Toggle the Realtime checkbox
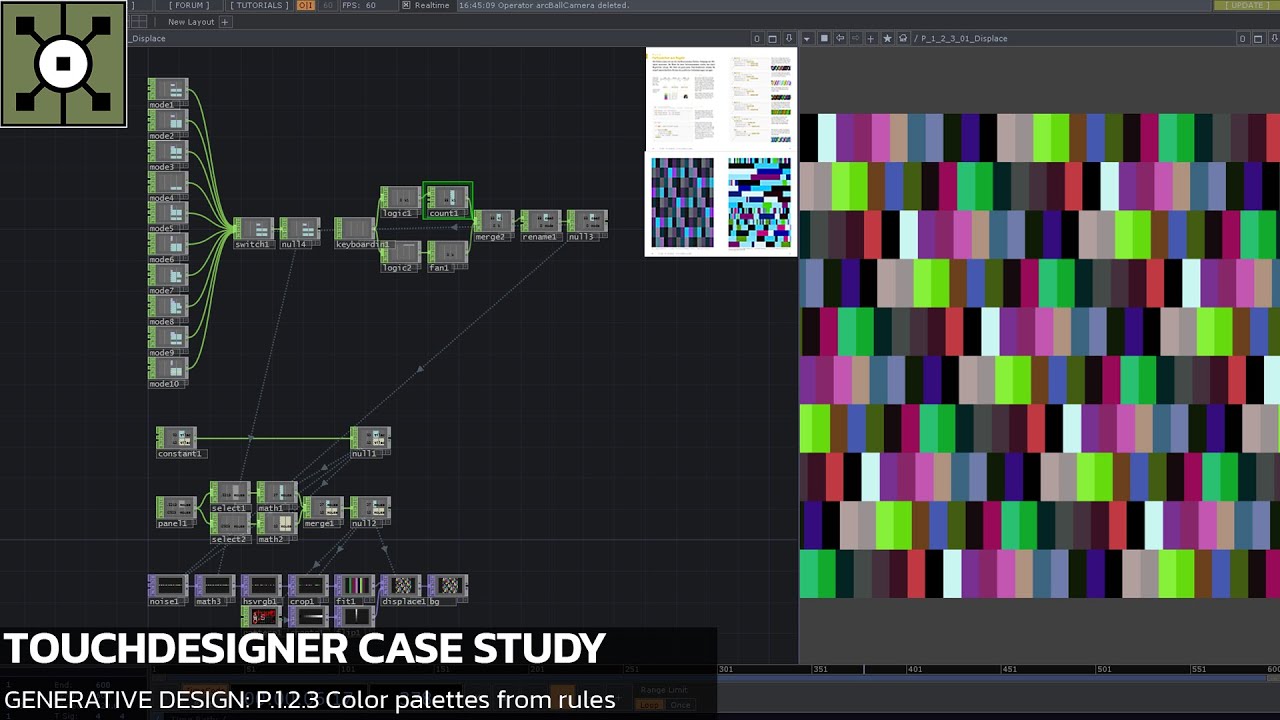1280x720 pixels. tap(406, 5)
